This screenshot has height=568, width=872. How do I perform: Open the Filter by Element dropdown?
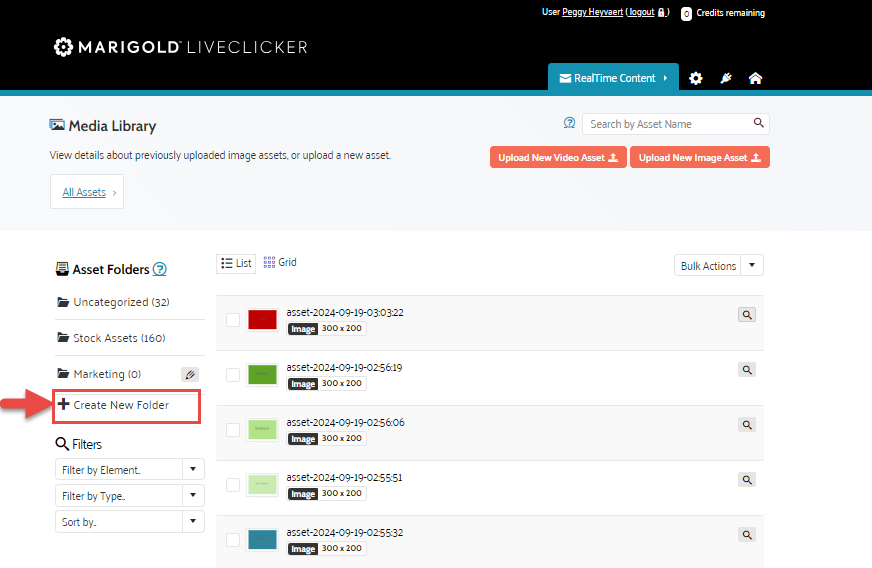click(x=129, y=469)
